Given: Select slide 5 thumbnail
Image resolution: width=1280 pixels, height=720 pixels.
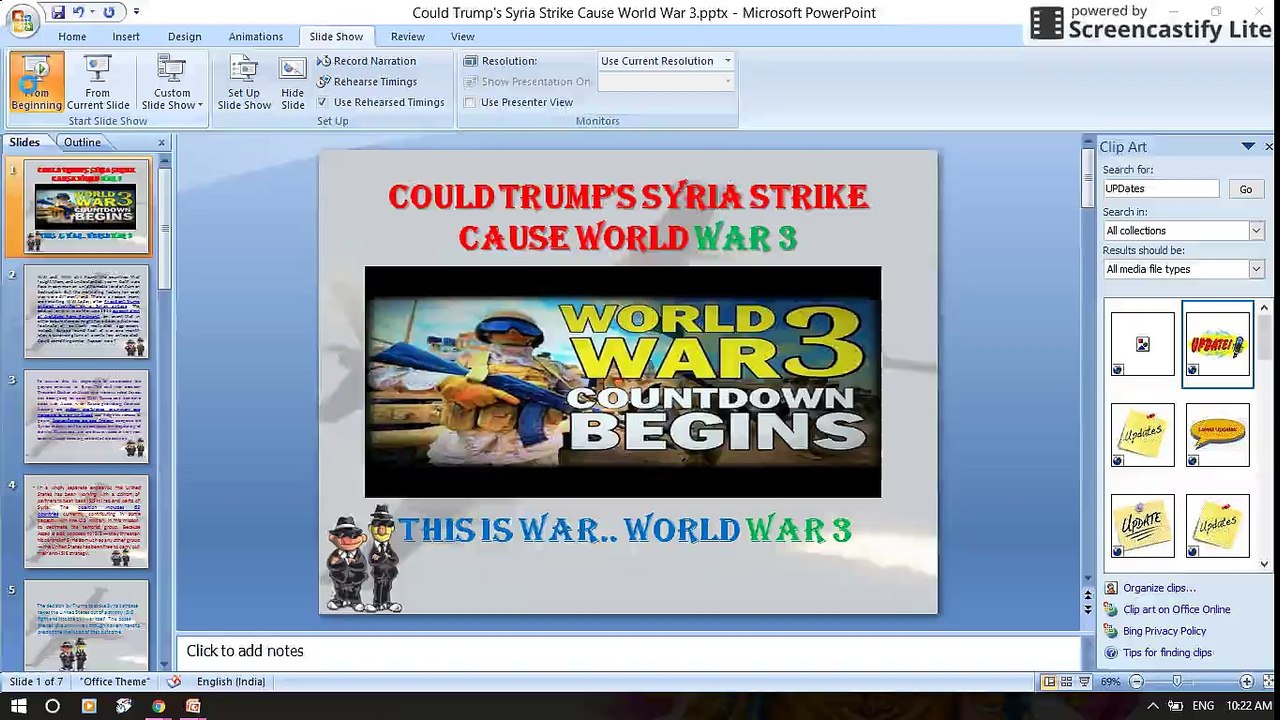Looking at the screenshot, I should [x=87, y=625].
